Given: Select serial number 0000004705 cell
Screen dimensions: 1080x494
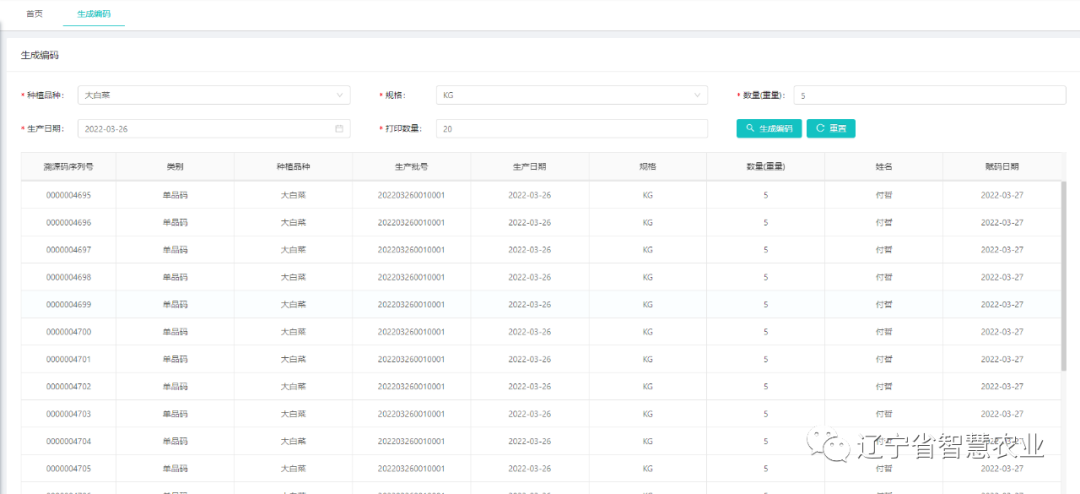Looking at the screenshot, I should [68, 469].
